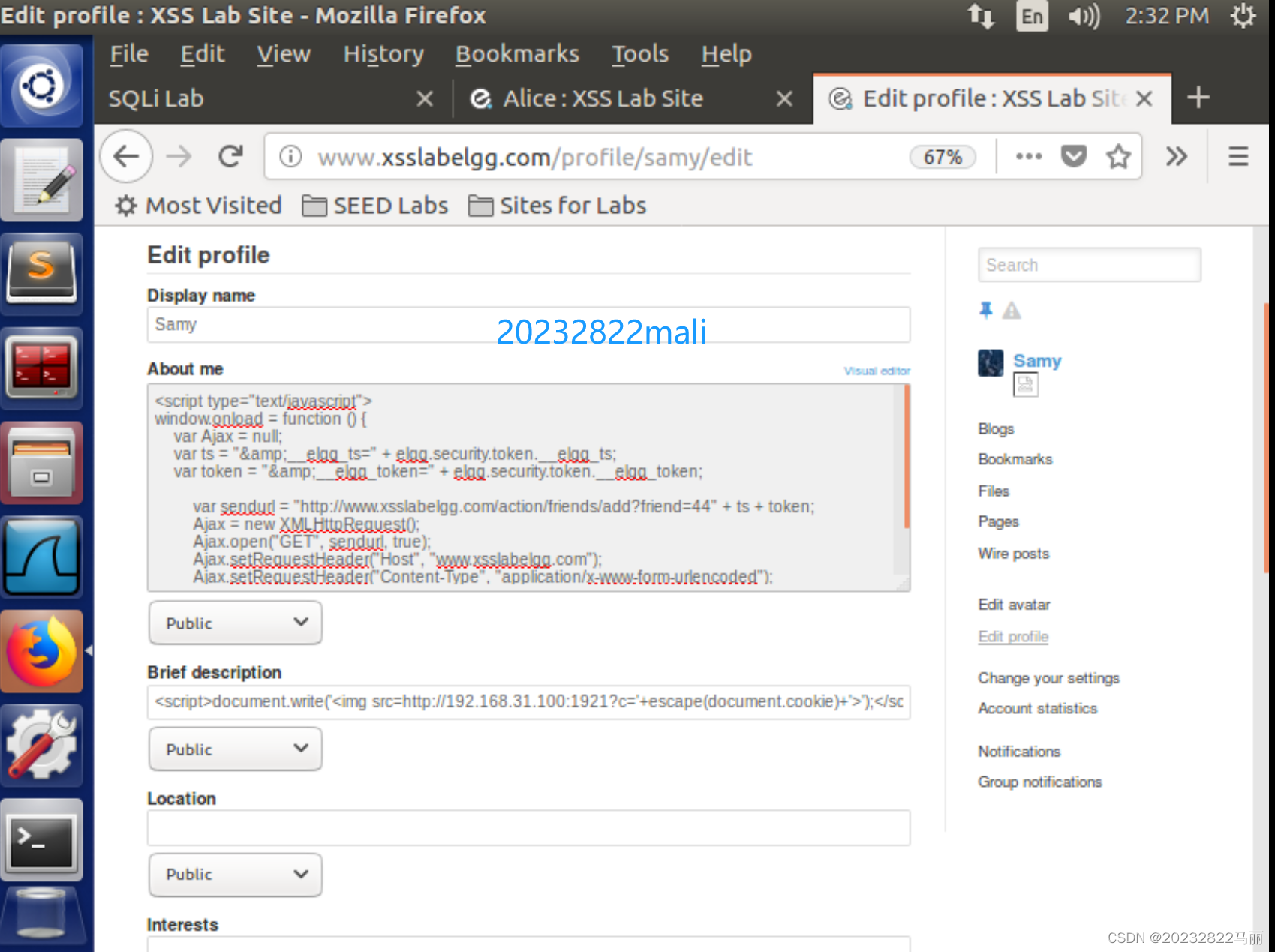Close the Alice XSS Lab Site tab
This screenshot has height=952, width=1275.
pos(784,98)
